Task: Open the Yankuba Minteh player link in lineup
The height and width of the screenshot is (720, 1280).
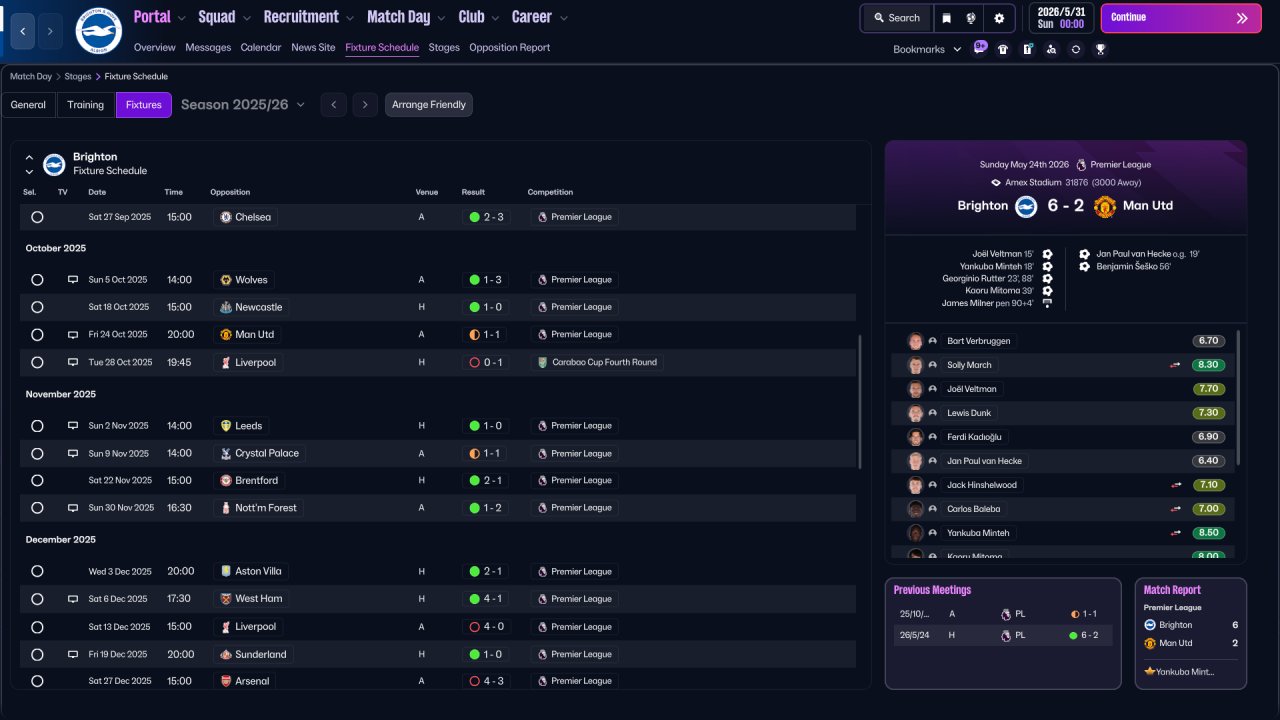Action: pyautogui.click(x=978, y=533)
